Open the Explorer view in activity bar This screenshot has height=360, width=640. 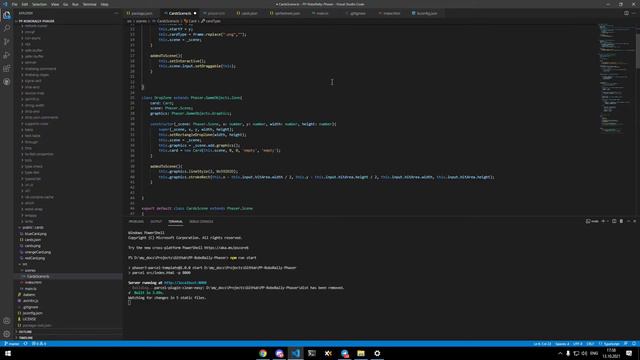coord(7,16)
